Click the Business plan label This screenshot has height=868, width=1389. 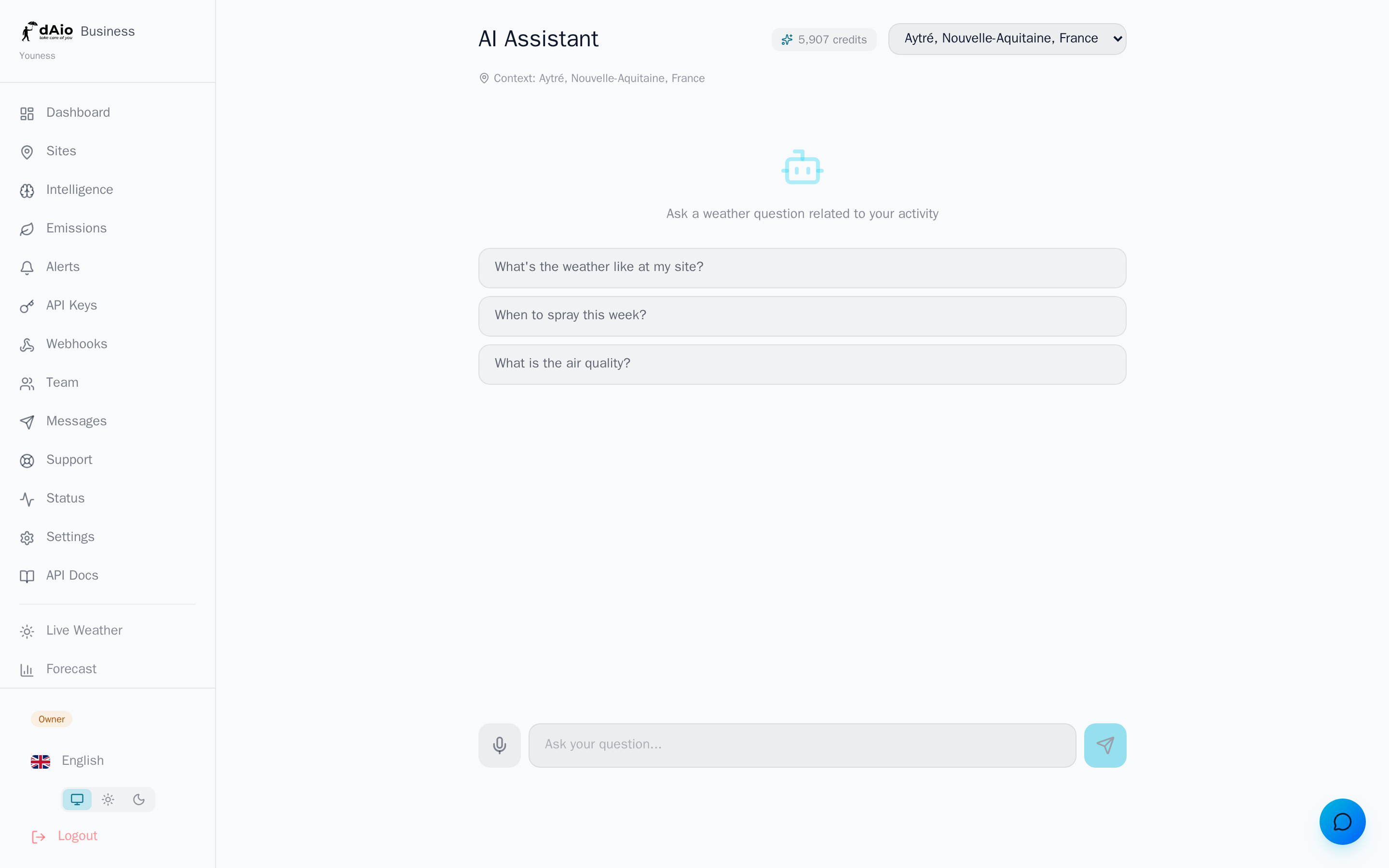point(108,31)
